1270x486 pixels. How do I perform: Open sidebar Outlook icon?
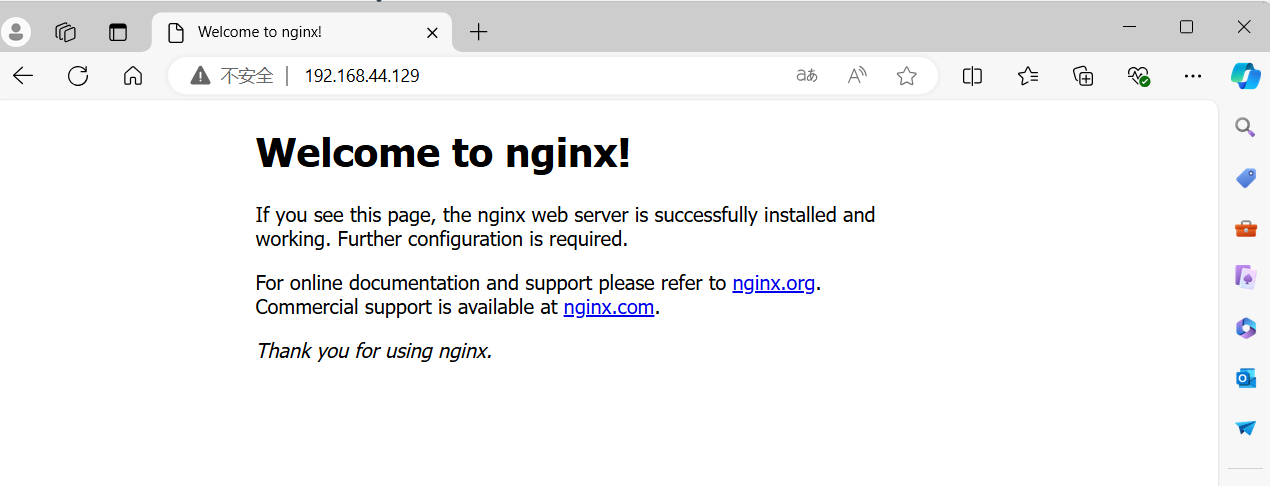point(1245,378)
